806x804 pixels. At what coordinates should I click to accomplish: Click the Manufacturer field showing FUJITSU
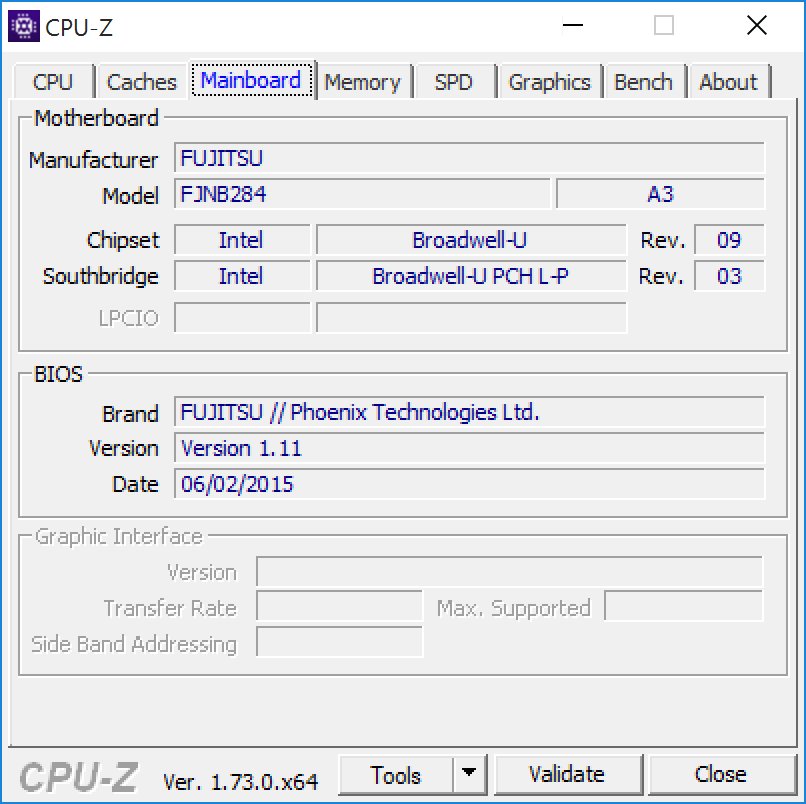(469, 158)
